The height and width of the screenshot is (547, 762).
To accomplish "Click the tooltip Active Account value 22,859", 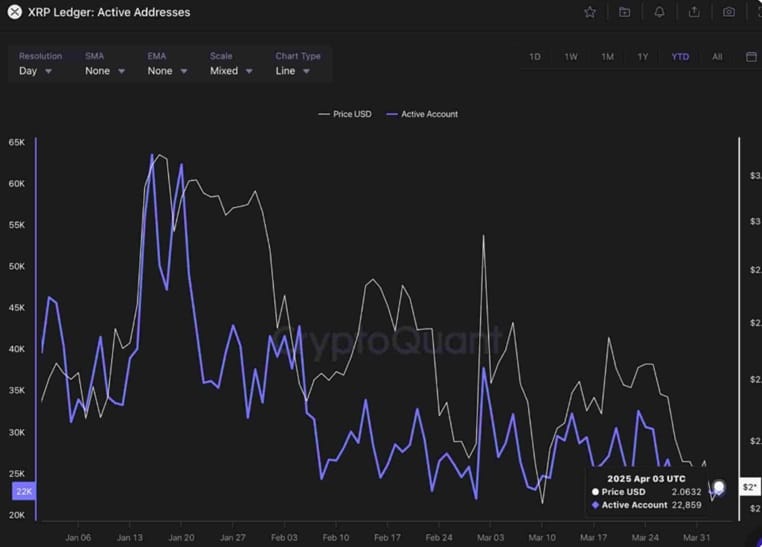I will coord(686,505).
